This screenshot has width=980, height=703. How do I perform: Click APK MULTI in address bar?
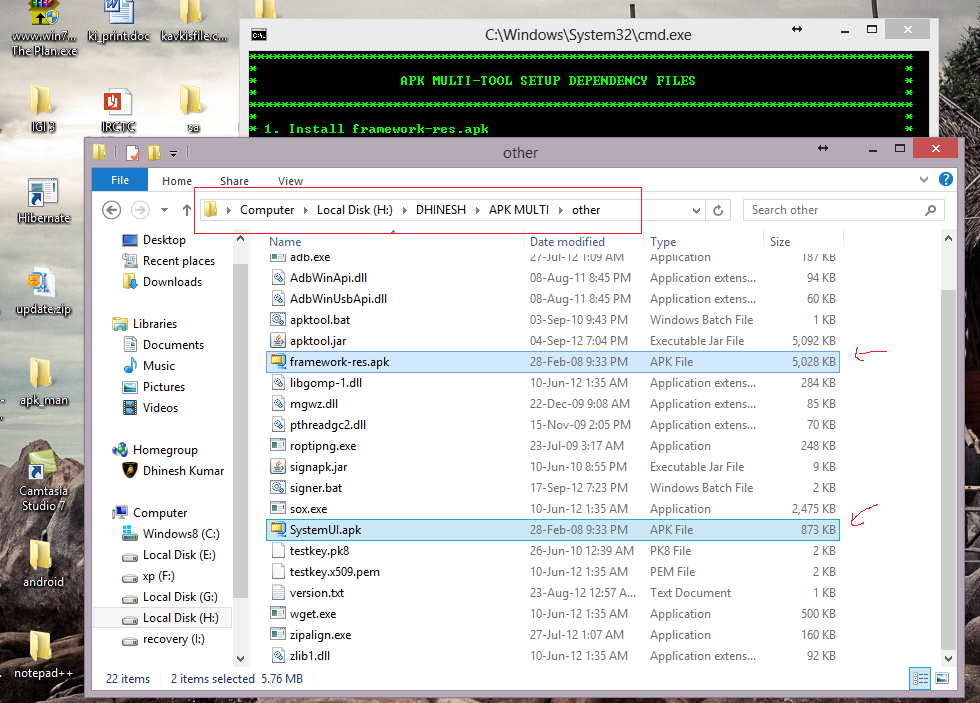tap(519, 210)
